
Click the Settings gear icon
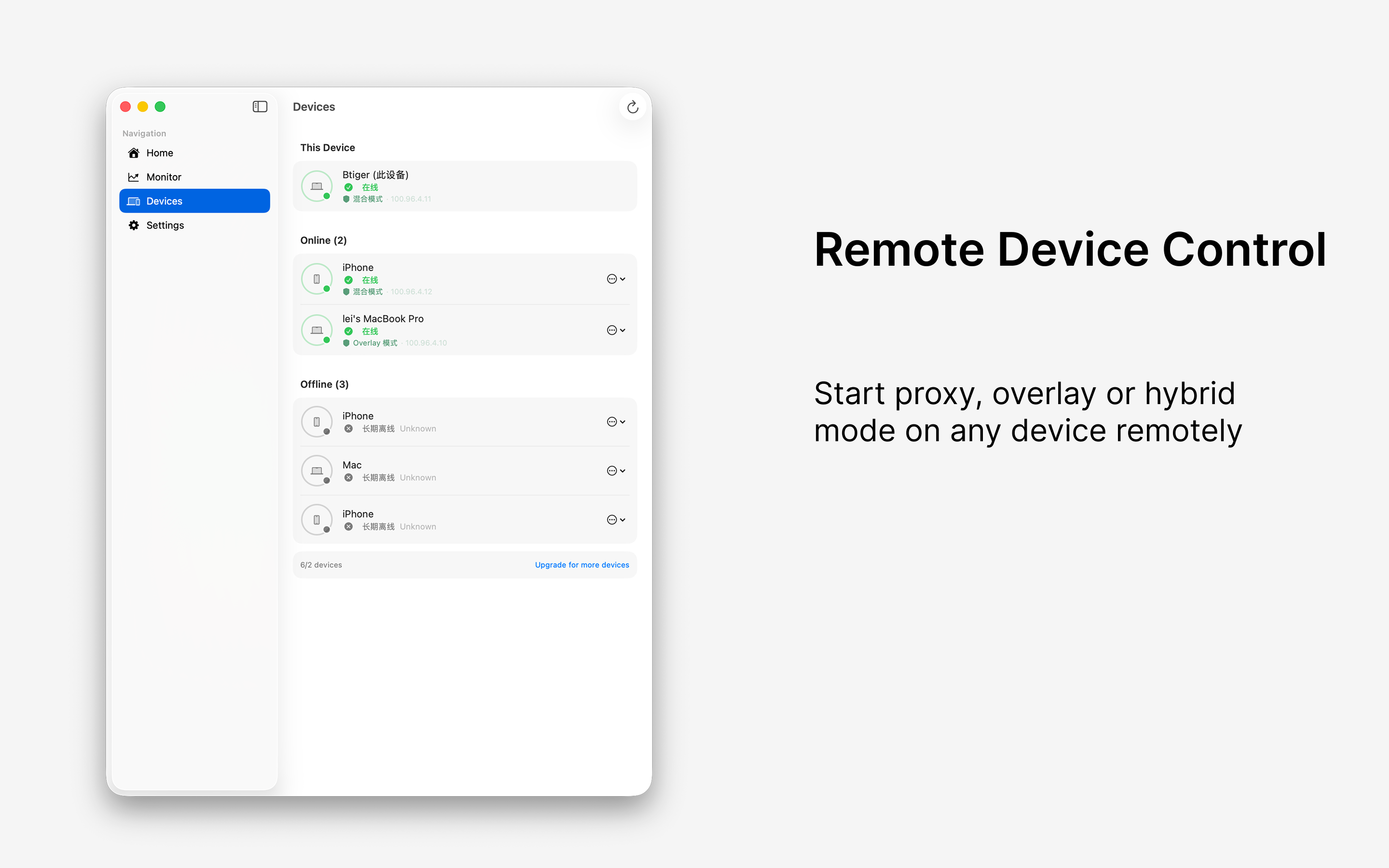click(x=134, y=225)
